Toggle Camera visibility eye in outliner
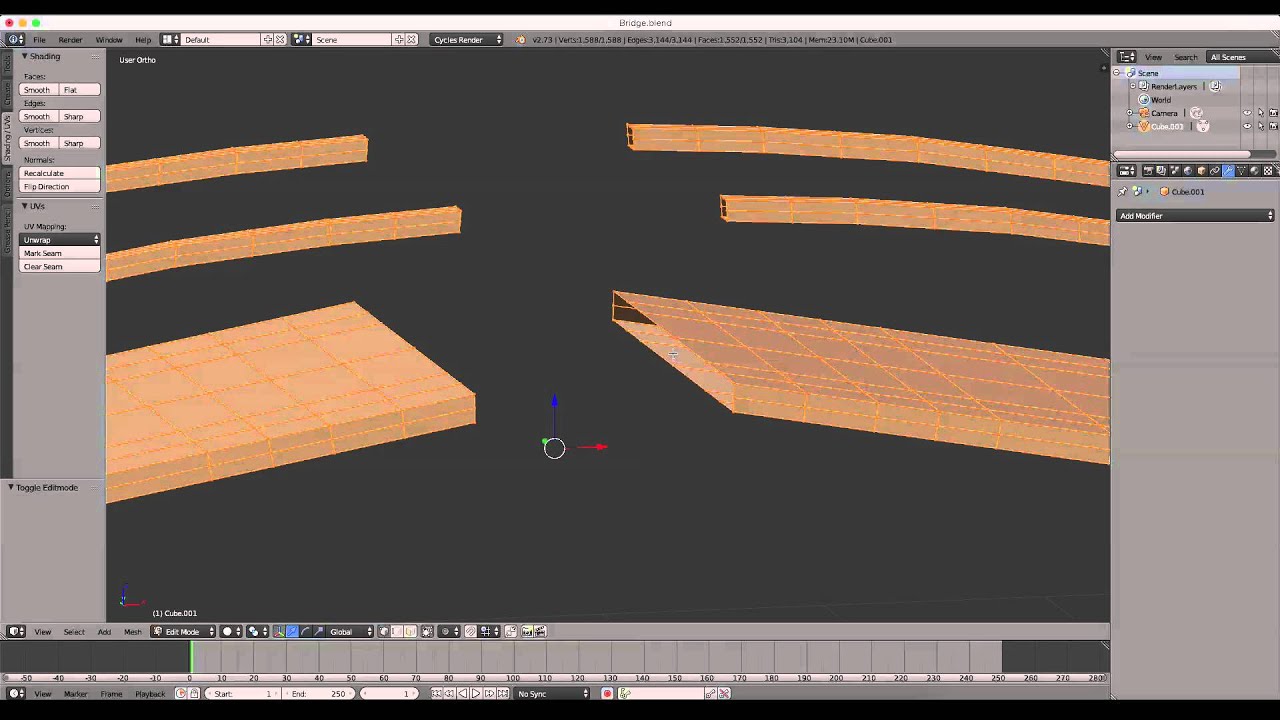 tap(1247, 113)
